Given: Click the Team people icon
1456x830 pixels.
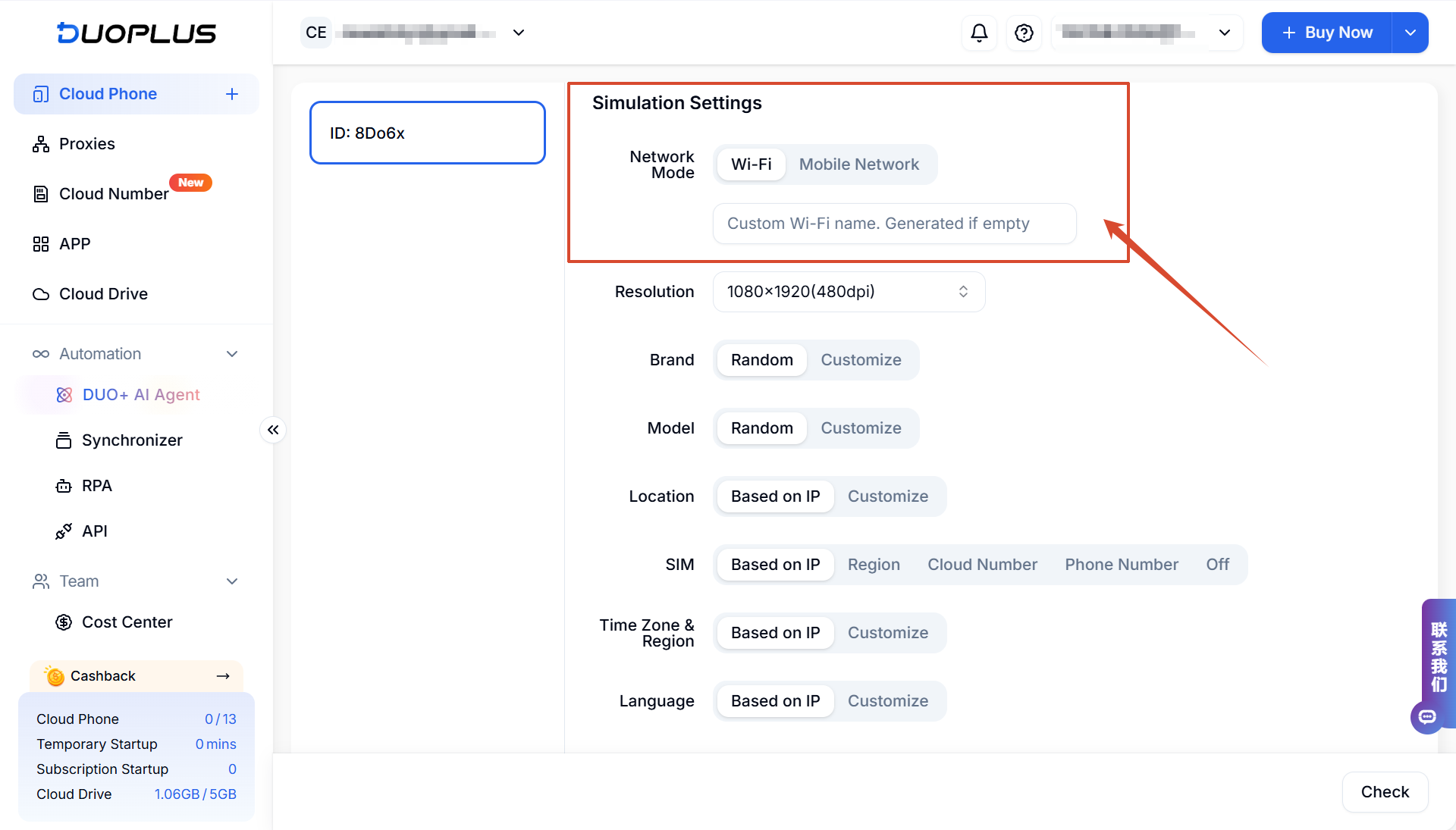Looking at the screenshot, I should (40, 581).
